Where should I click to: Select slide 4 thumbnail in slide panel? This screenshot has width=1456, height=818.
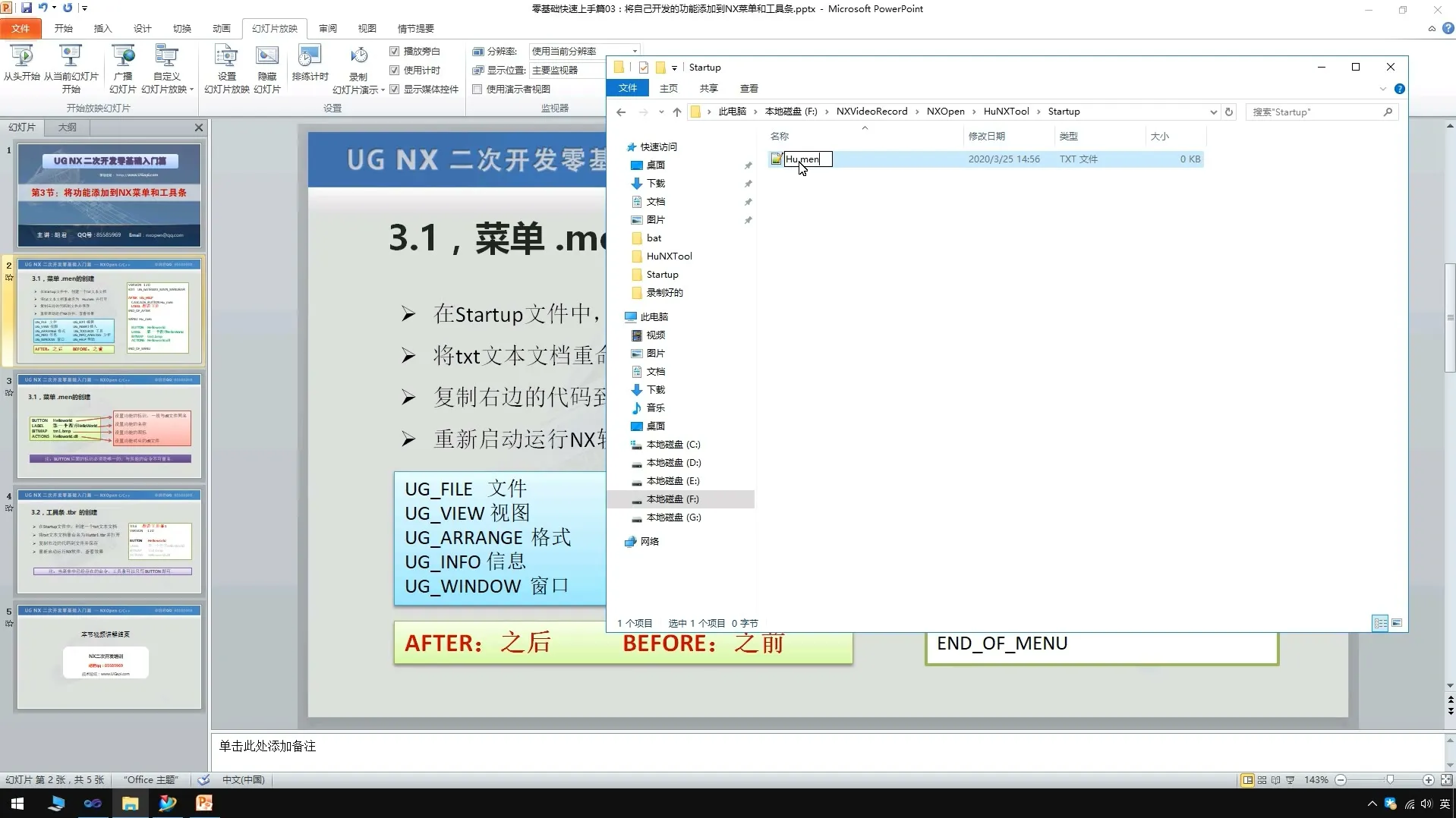coord(109,540)
